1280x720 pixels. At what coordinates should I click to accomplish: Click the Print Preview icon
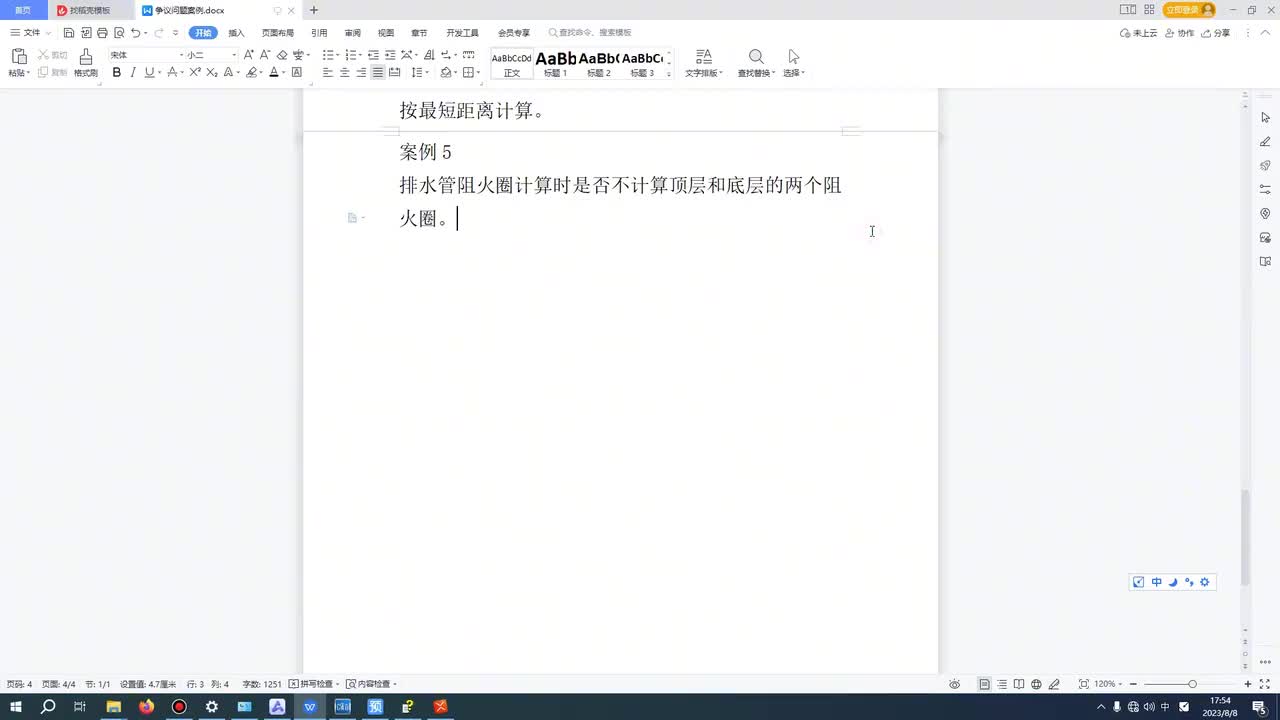119,33
